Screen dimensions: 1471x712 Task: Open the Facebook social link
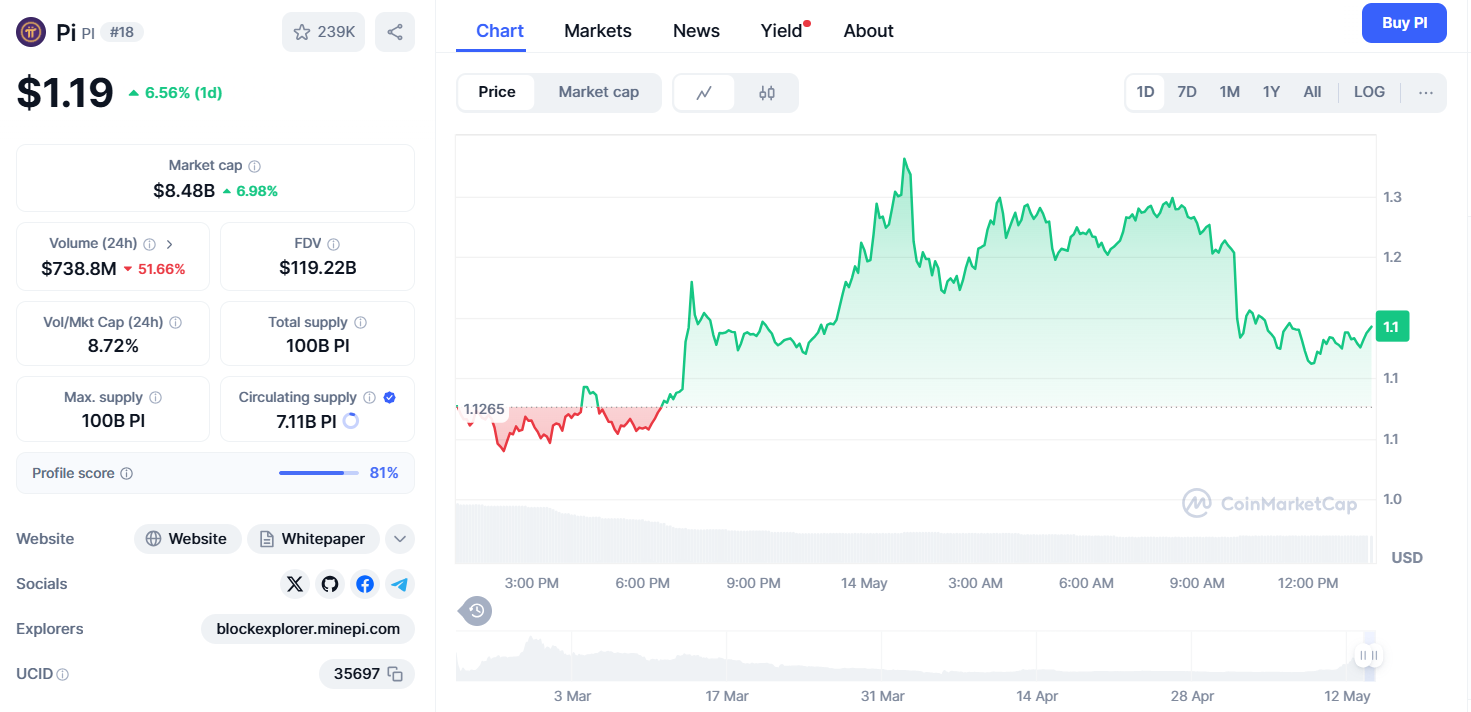click(365, 584)
